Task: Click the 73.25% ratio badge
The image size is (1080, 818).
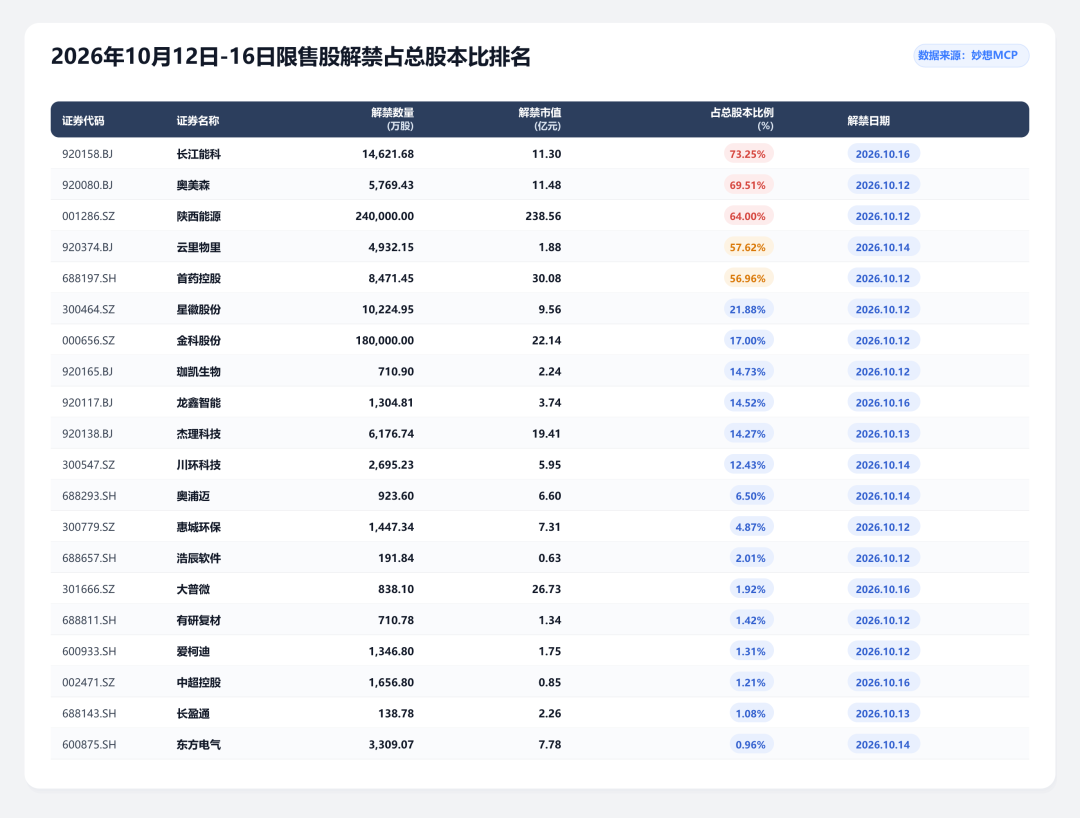Action: click(x=748, y=154)
